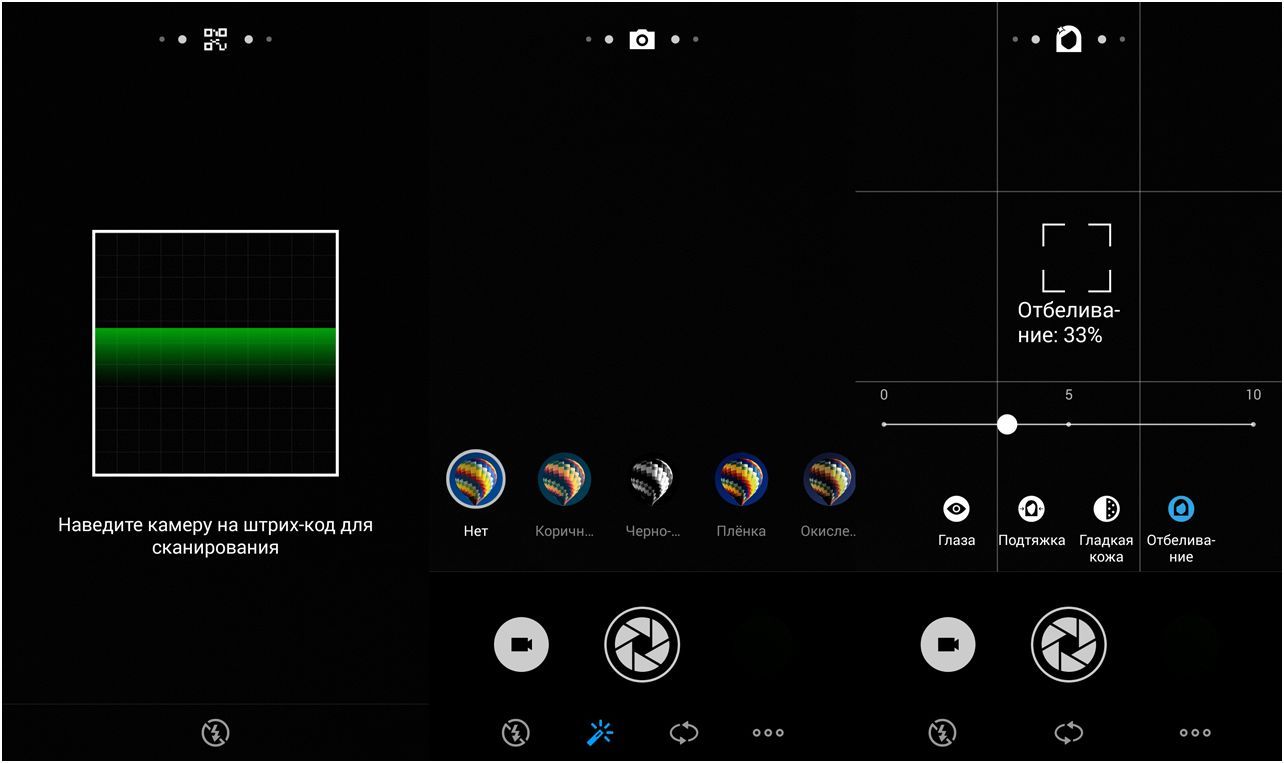Screen dimensions: 1284x763
Task: Select the Нет option to remove filter
Action: point(474,481)
